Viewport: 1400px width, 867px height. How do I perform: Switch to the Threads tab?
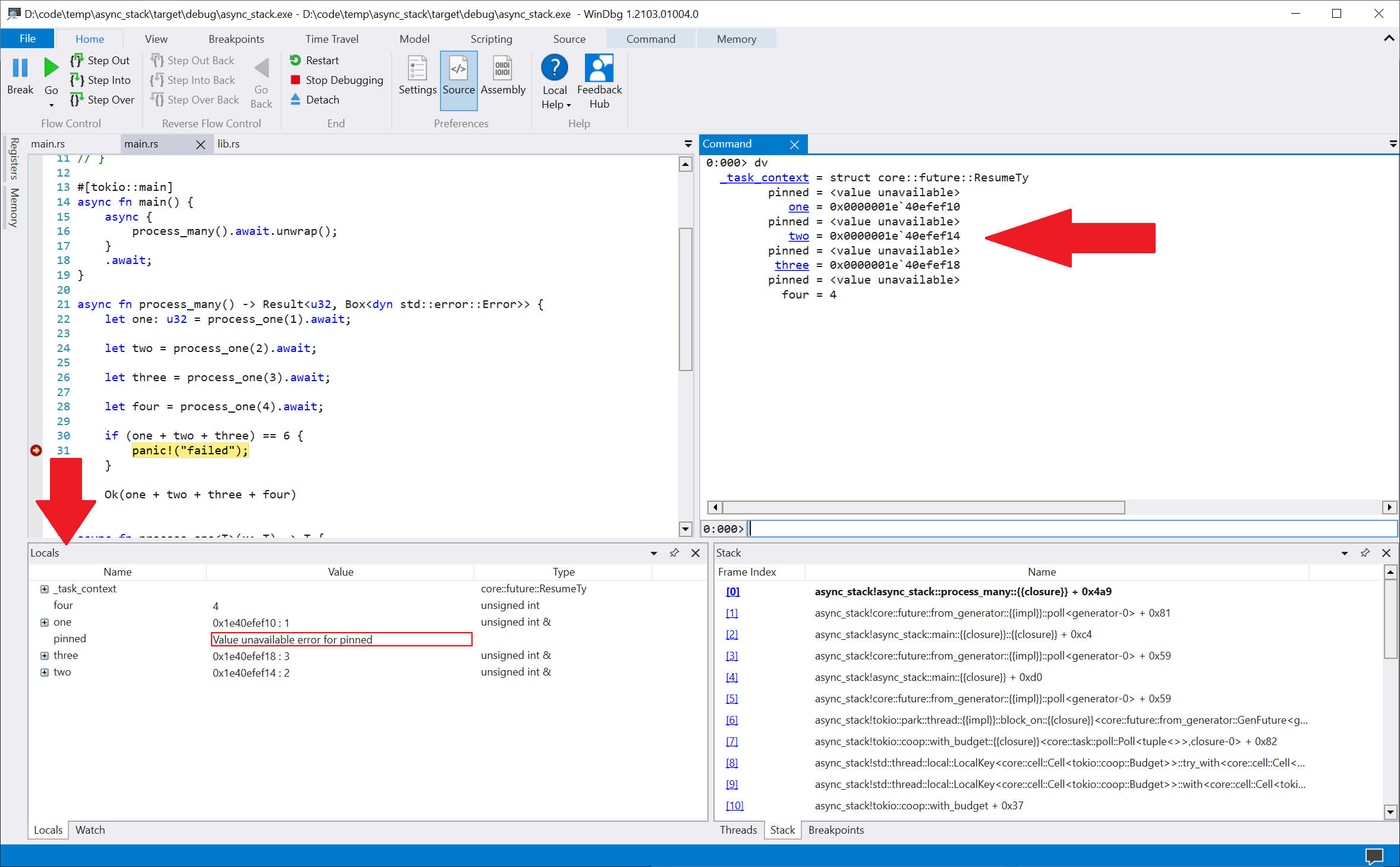click(738, 830)
